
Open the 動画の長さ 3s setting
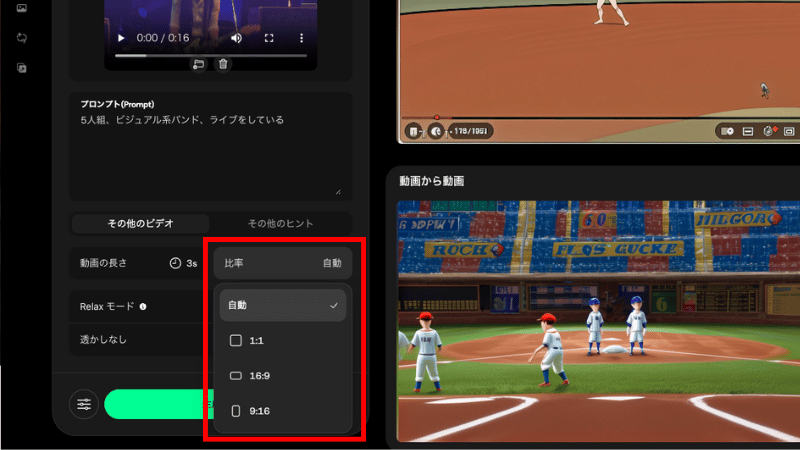[138, 263]
